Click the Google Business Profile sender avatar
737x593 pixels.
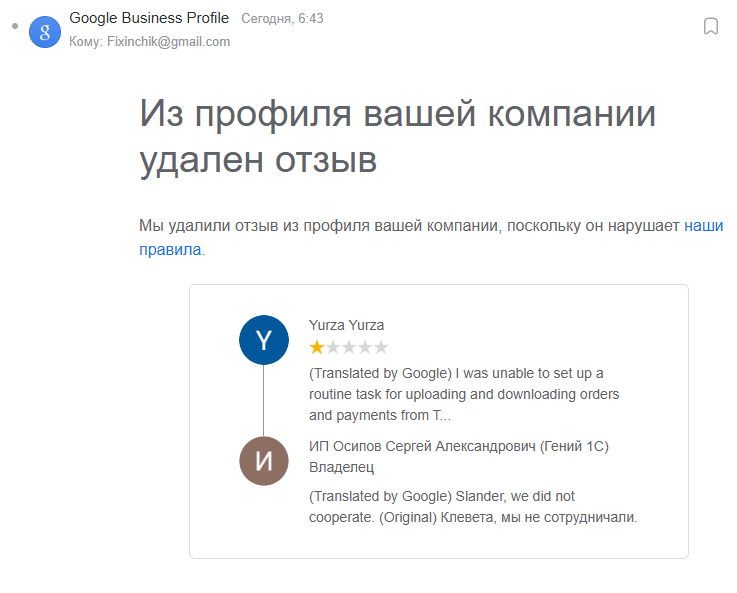45,32
